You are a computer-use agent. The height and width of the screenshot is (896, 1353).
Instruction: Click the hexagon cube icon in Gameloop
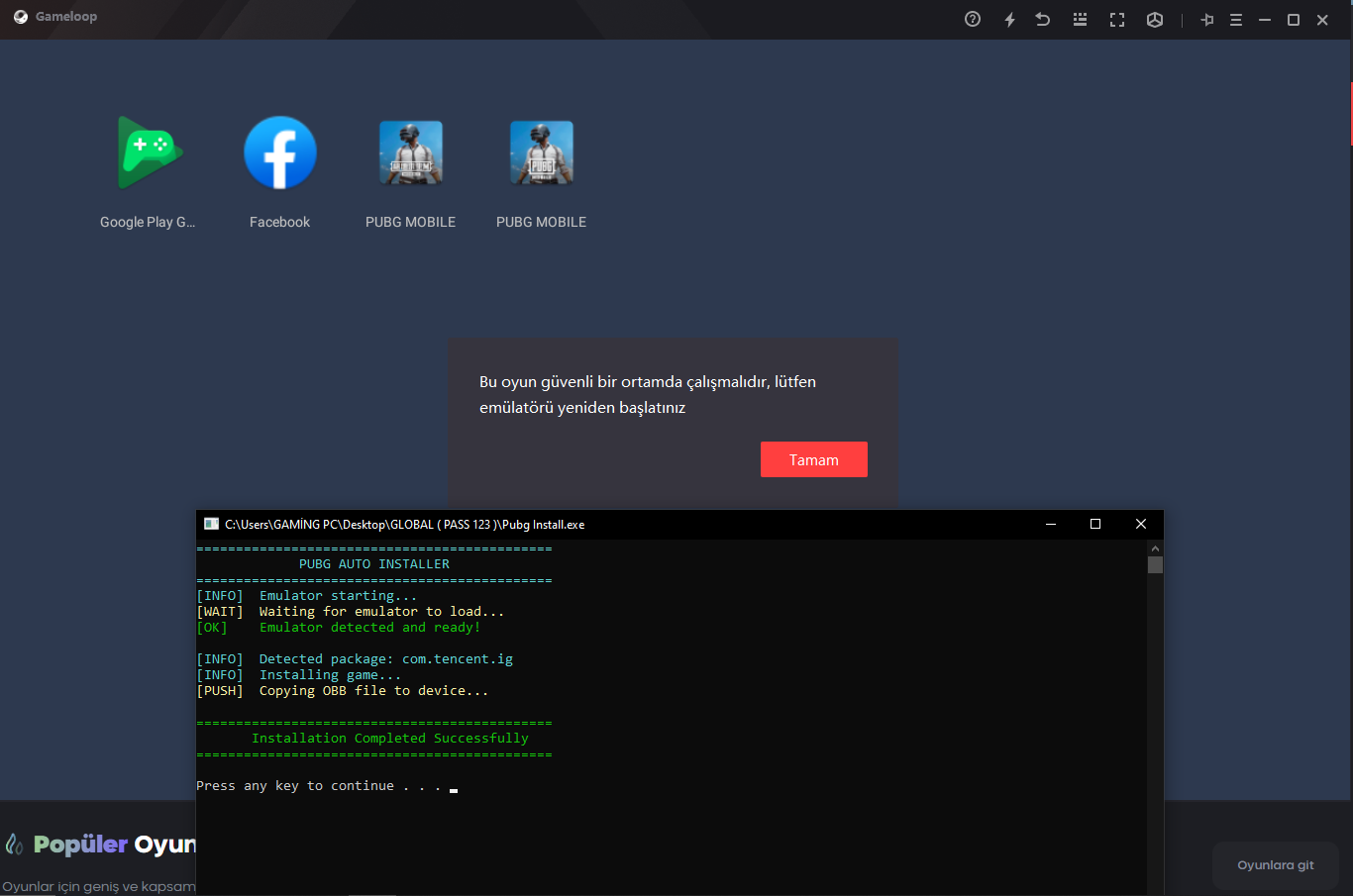(1155, 20)
